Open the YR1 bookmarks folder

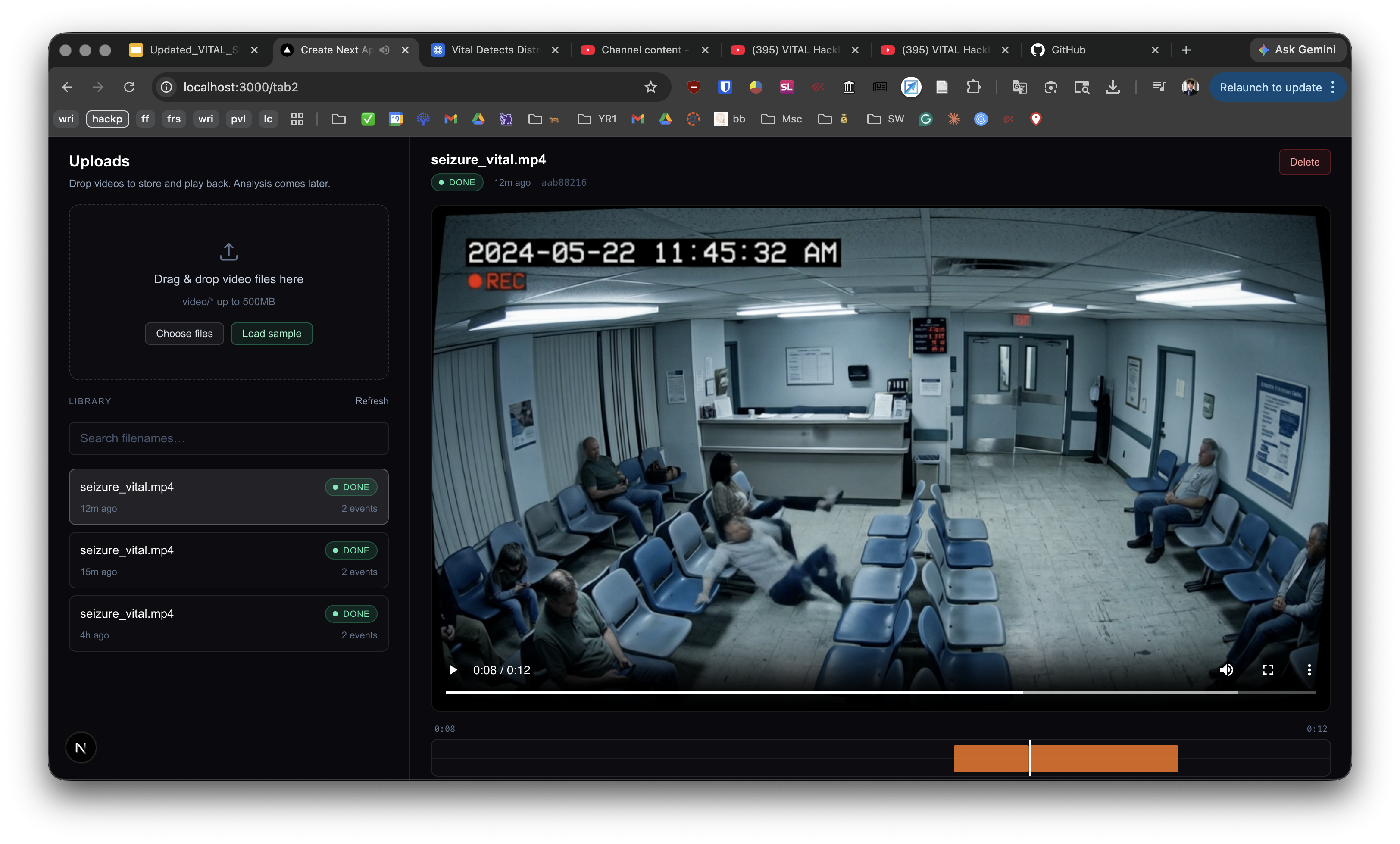pos(597,119)
